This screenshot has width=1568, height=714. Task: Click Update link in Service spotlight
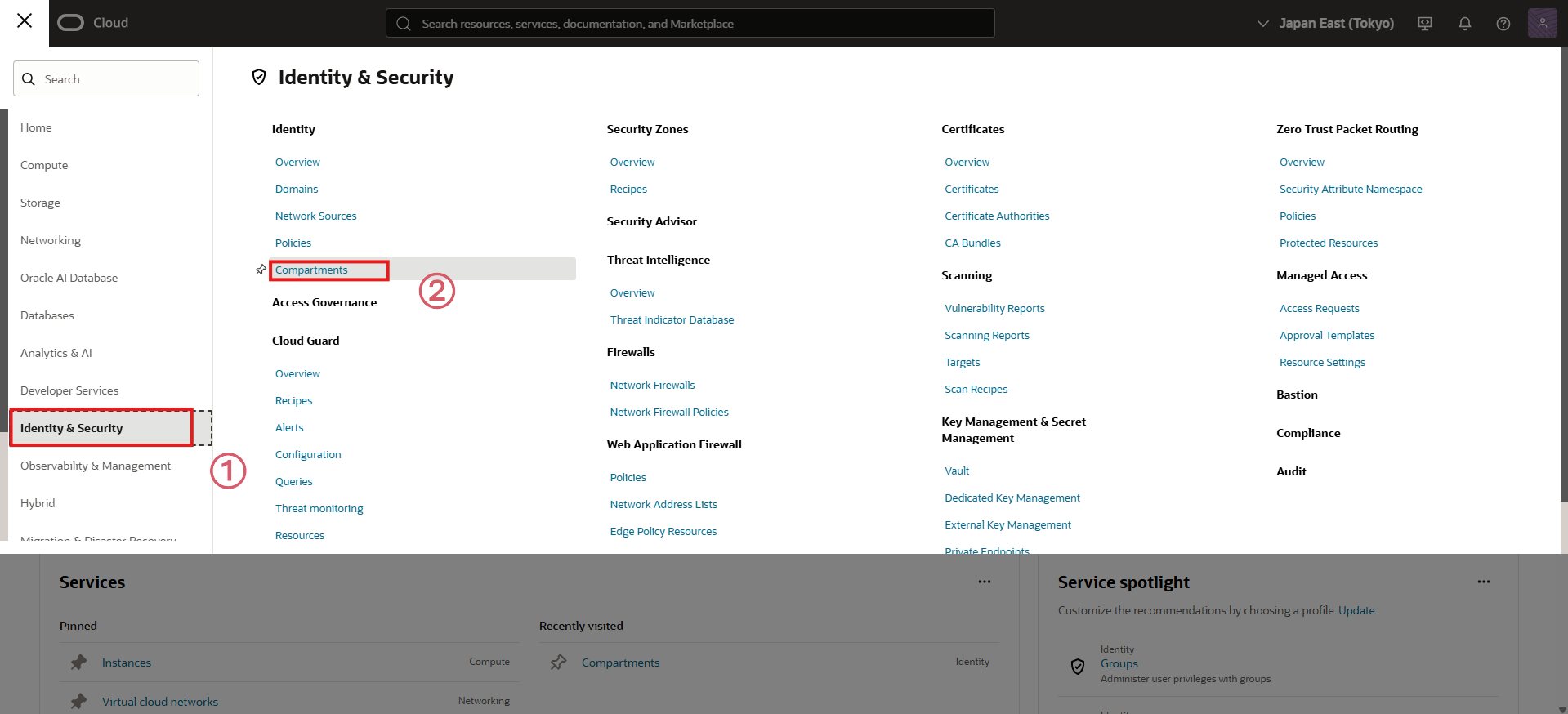click(x=1356, y=610)
